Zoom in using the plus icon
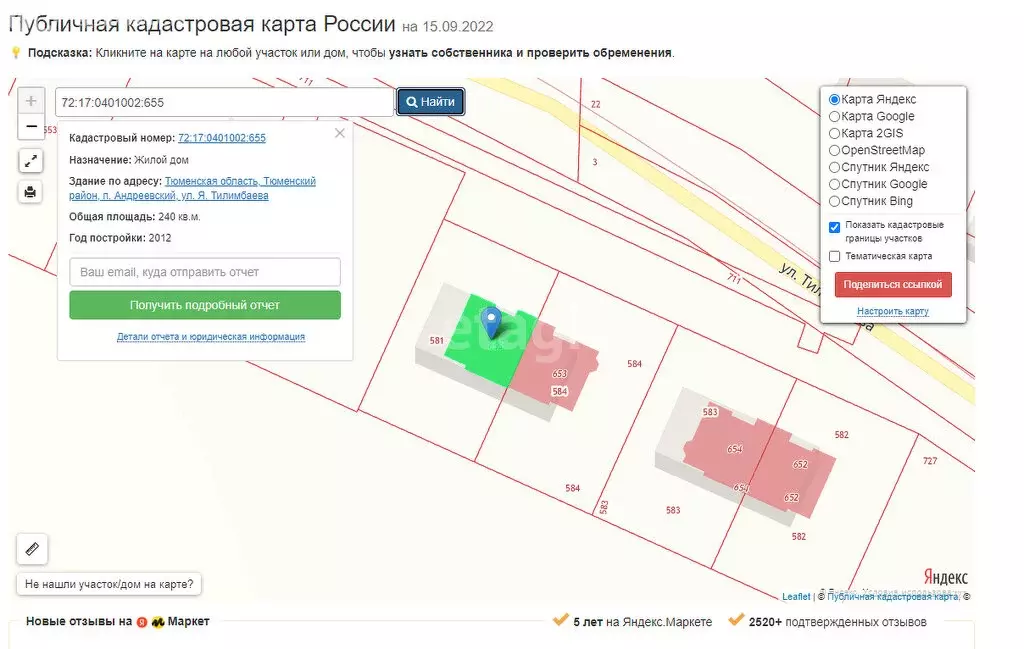The height and width of the screenshot is (649, 1024). pyautogui.click(x=30, y=100)
